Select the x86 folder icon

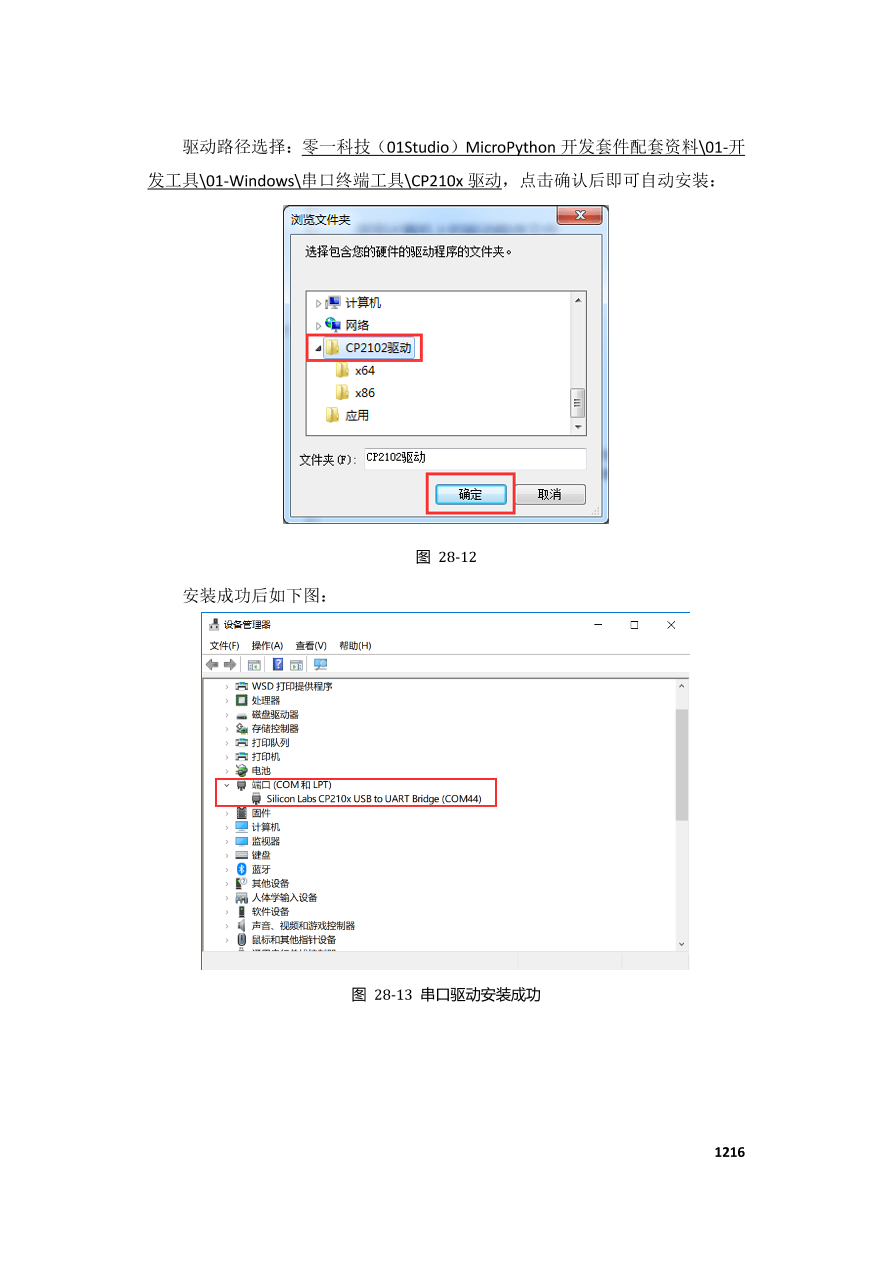342,393
